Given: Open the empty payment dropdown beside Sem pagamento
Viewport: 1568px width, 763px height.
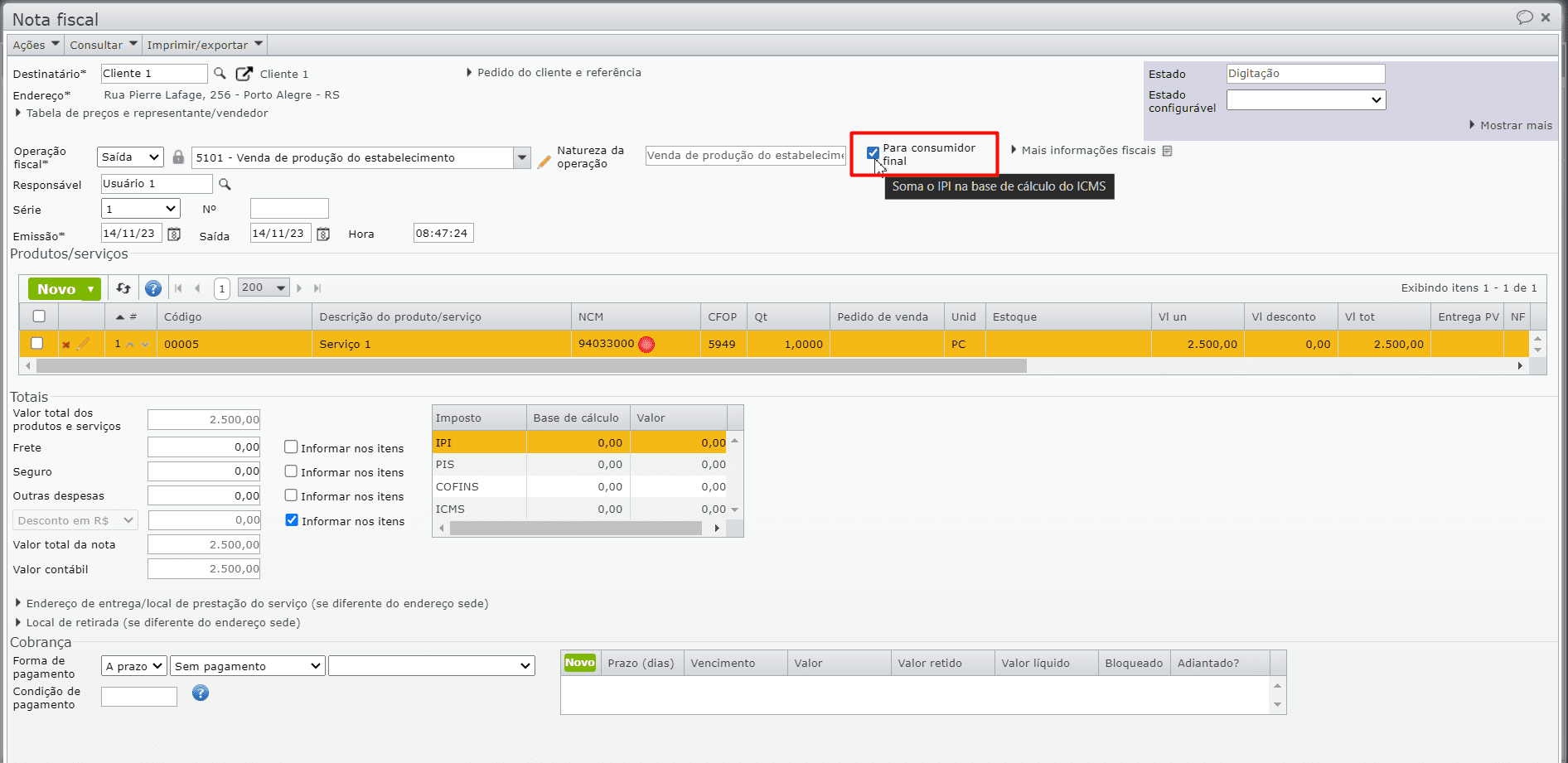Looking at the screenshot, I should [x=432, y=666].
